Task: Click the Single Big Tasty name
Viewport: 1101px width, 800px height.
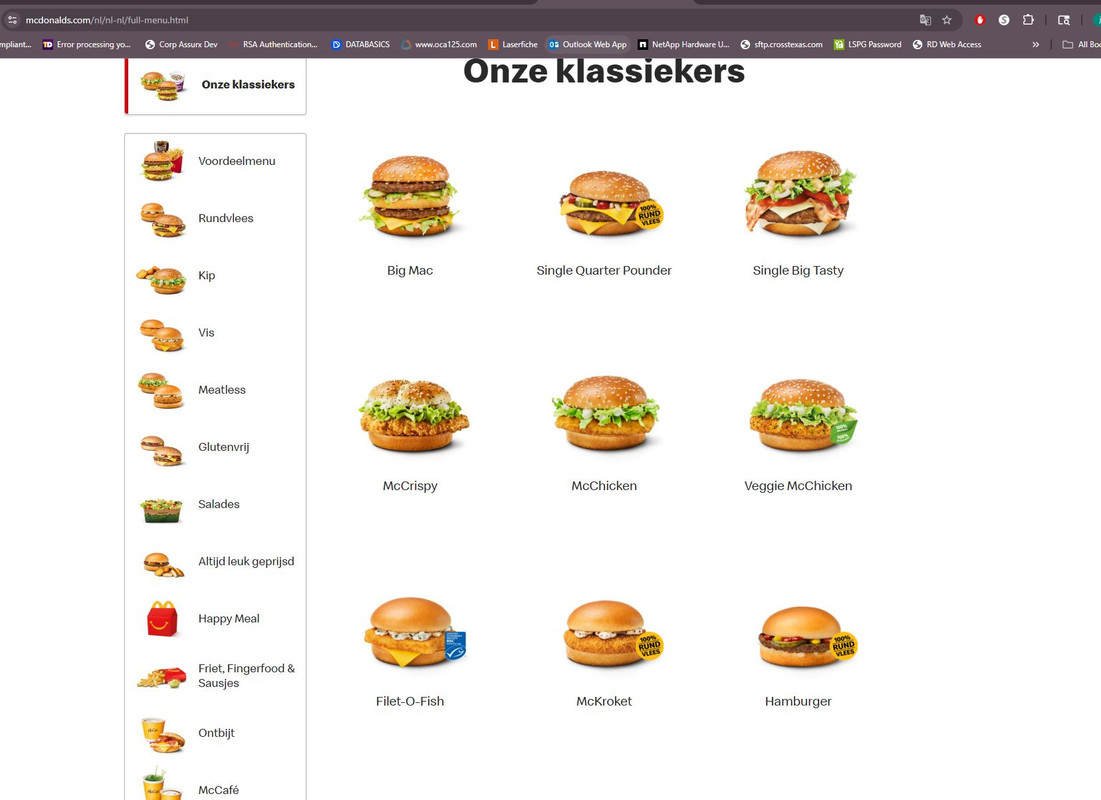Action: click(x=798, y=270)
